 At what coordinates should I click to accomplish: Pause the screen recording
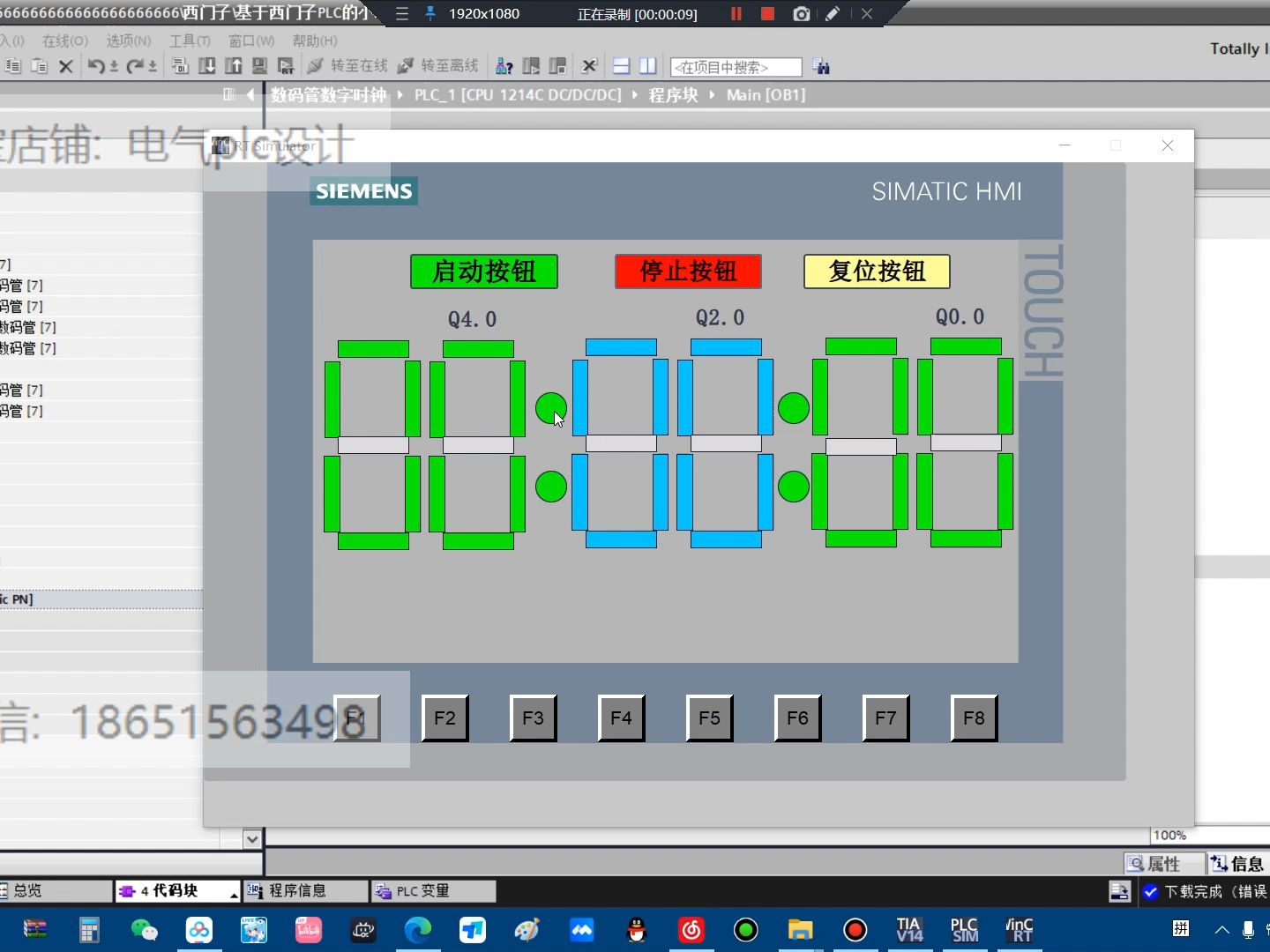pyautogui.click(x=736, y=14)
